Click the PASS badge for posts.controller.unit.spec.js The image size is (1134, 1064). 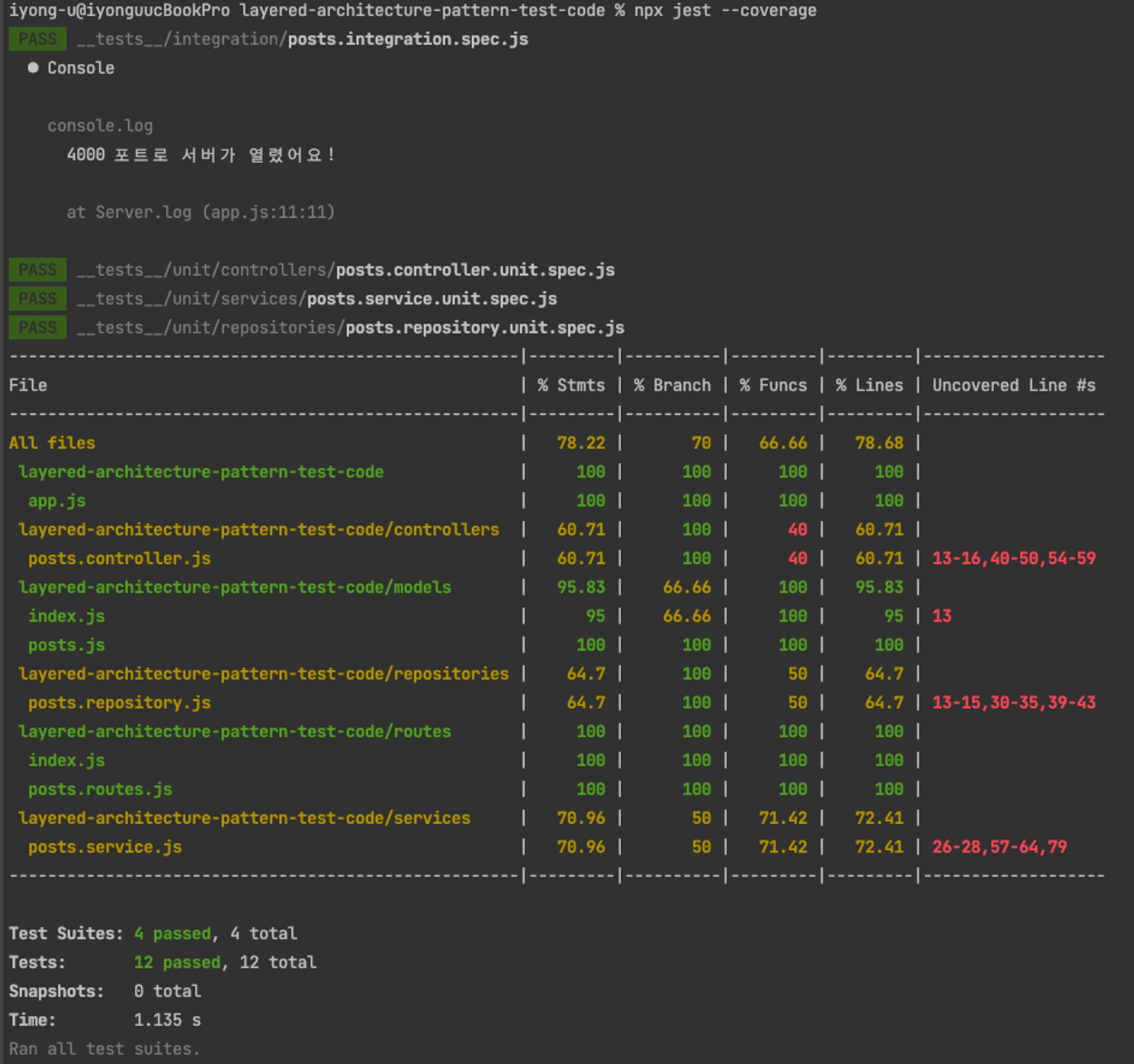(37, 270)
